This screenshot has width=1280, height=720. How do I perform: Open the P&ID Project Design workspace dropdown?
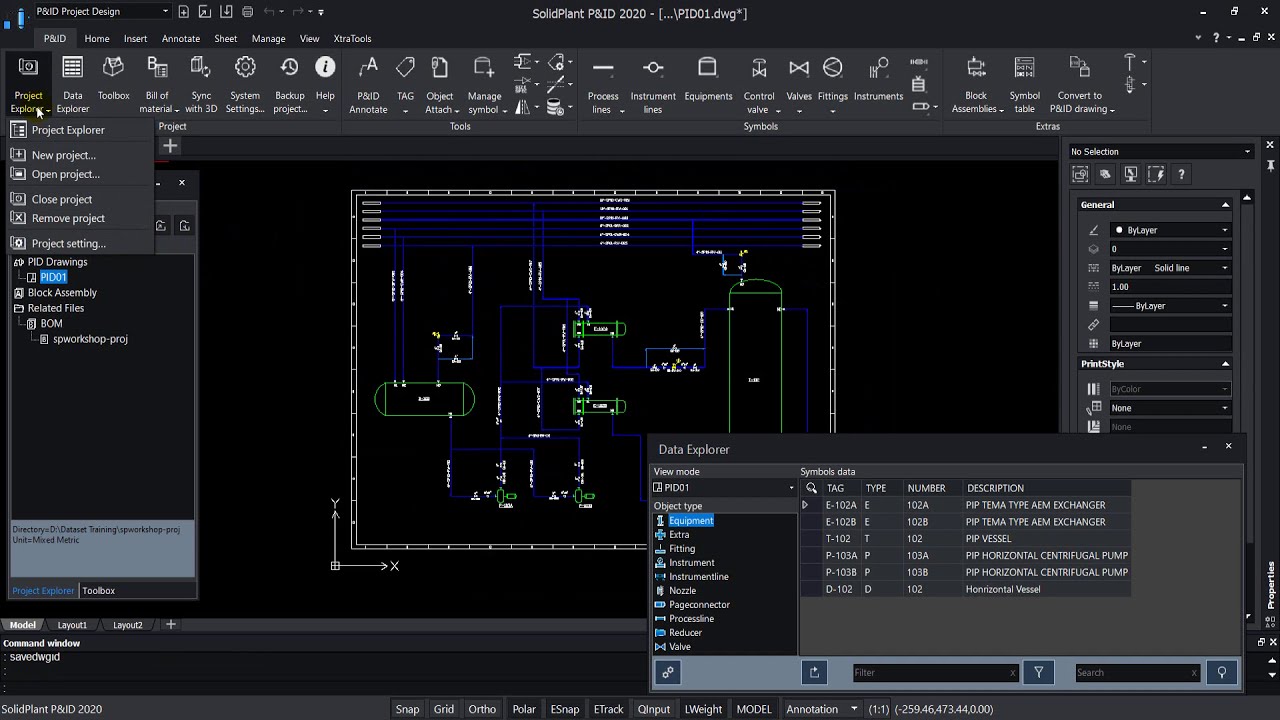tap(102, 12)
